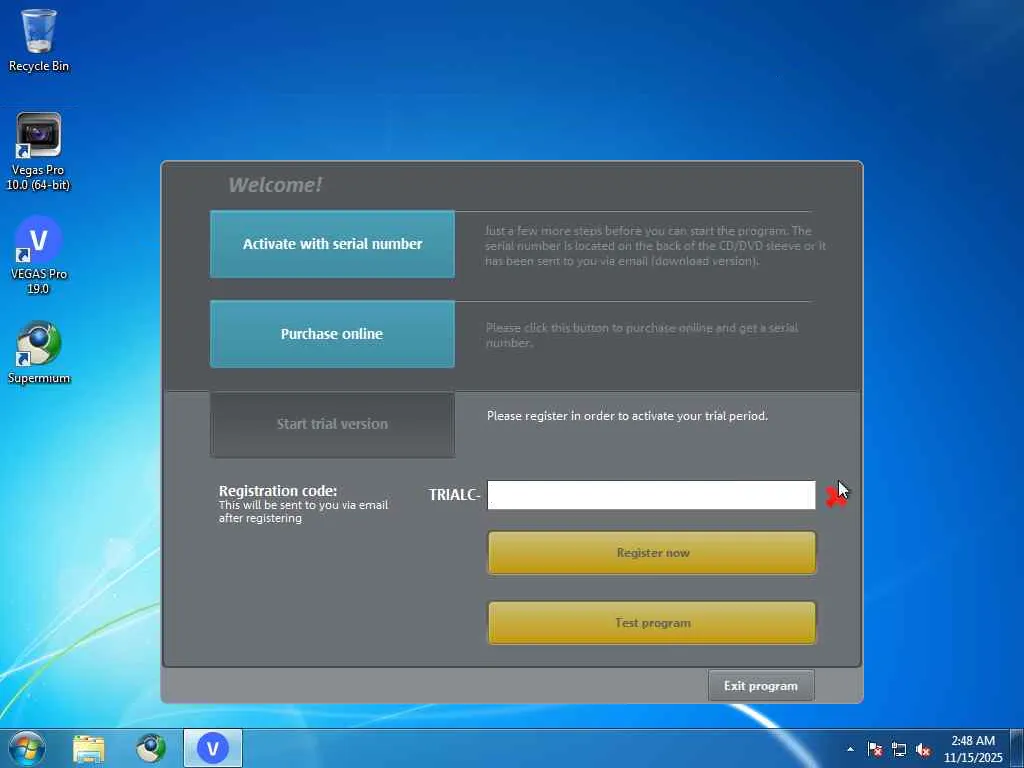Click the Register now button
The width and height of the screenshot is (1024, 768).
click(x=652, y=552)
